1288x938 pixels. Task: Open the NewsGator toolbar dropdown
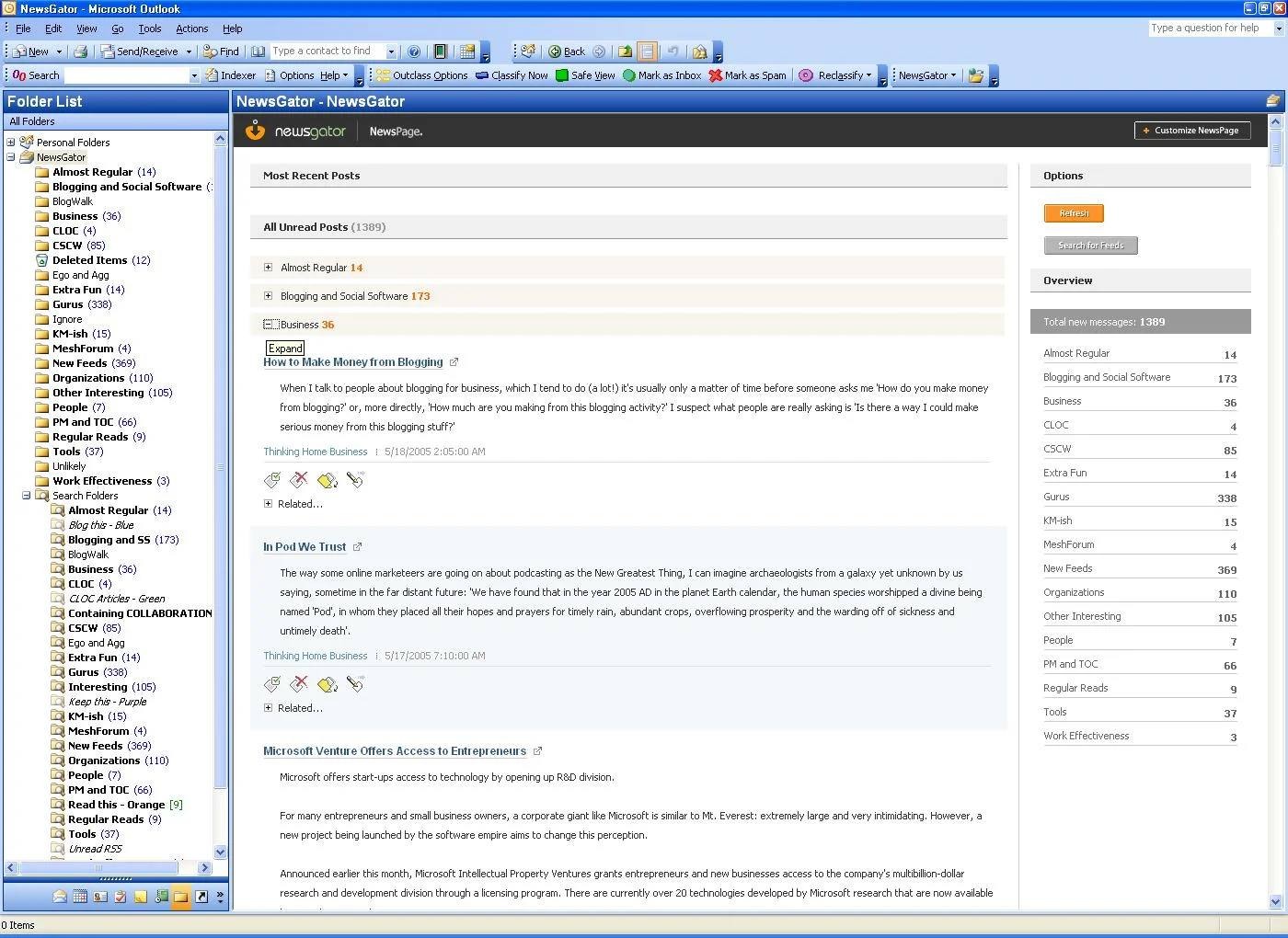(927, 75)
